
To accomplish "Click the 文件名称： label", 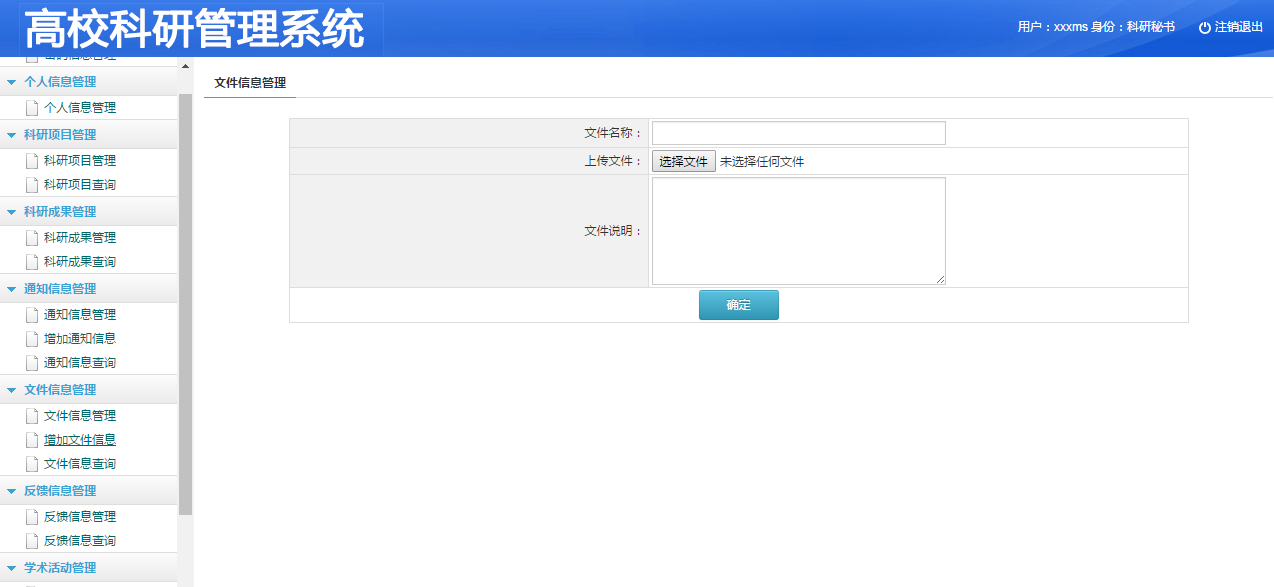I will [x=614, y=133].
